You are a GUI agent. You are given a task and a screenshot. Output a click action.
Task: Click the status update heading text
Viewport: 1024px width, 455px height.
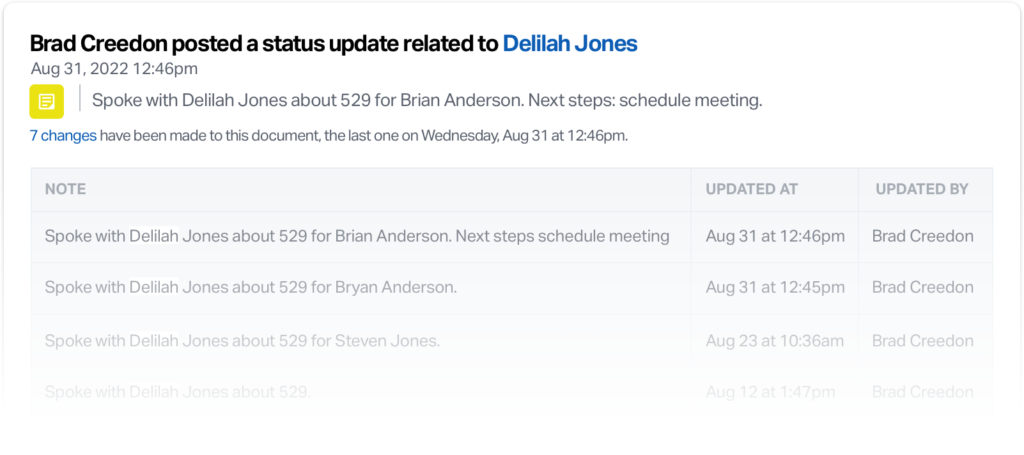tap(334, 43)
